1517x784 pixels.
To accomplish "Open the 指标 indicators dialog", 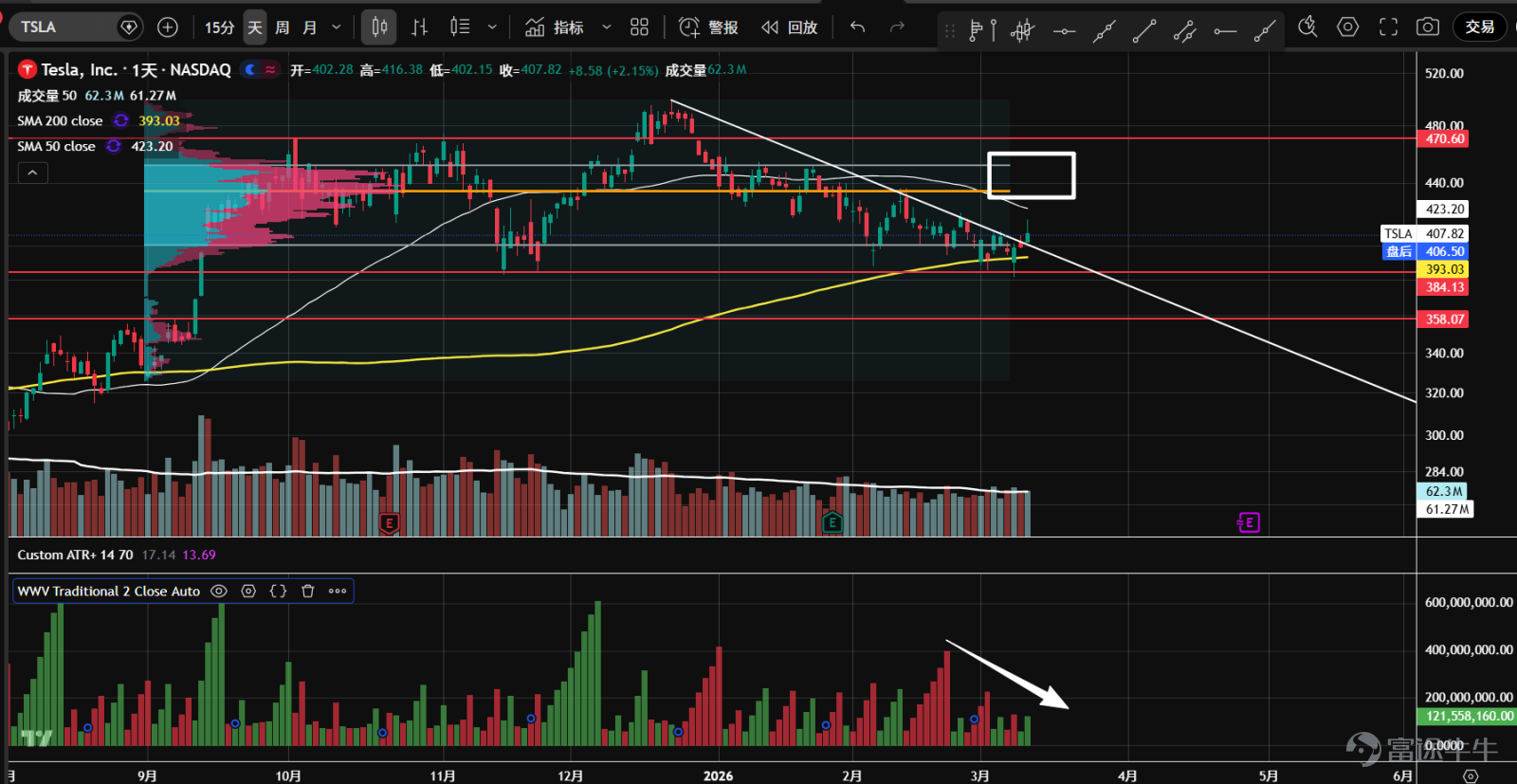I will tap(555, 27).
